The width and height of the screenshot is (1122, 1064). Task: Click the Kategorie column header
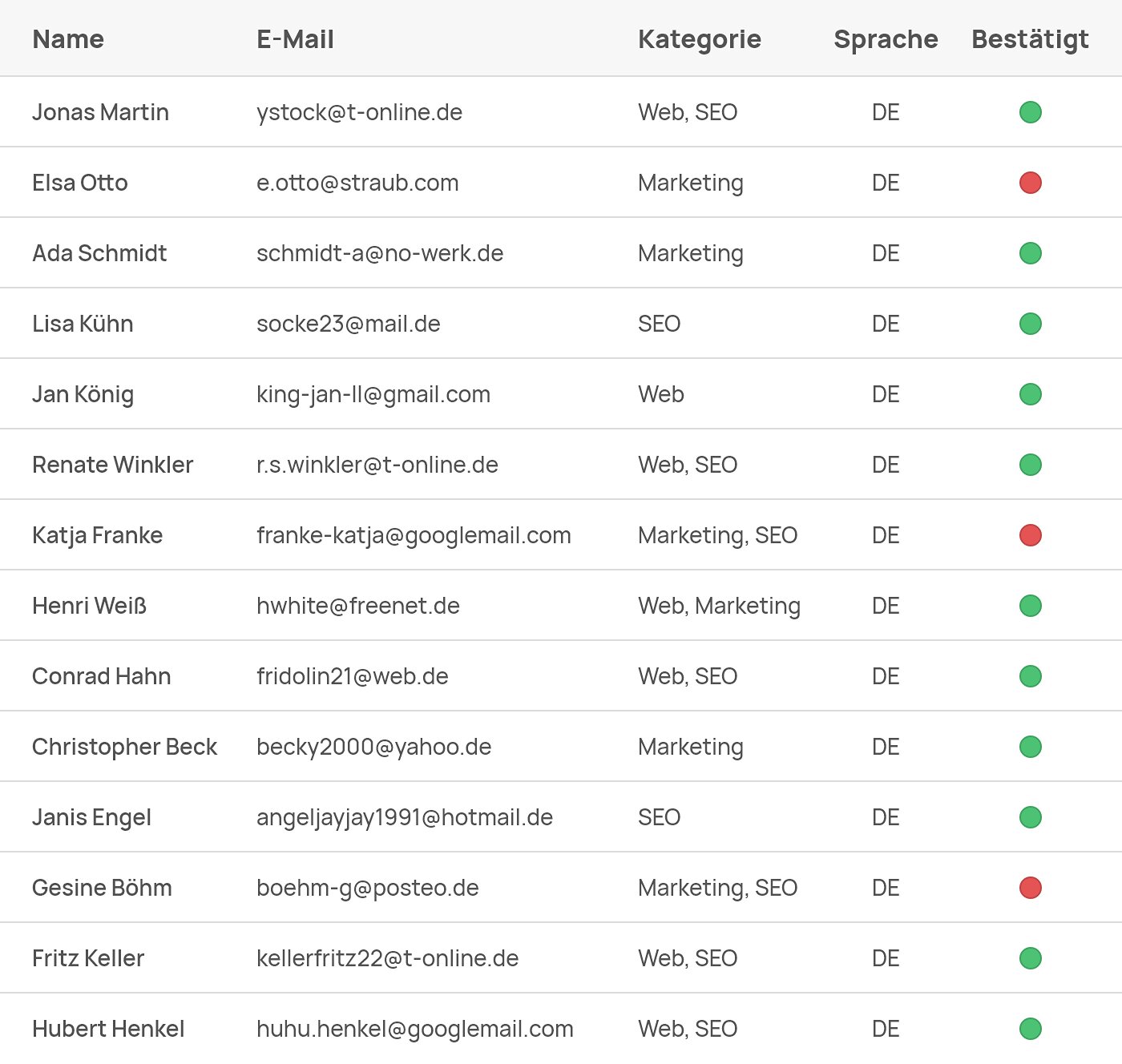click(699, 39)
